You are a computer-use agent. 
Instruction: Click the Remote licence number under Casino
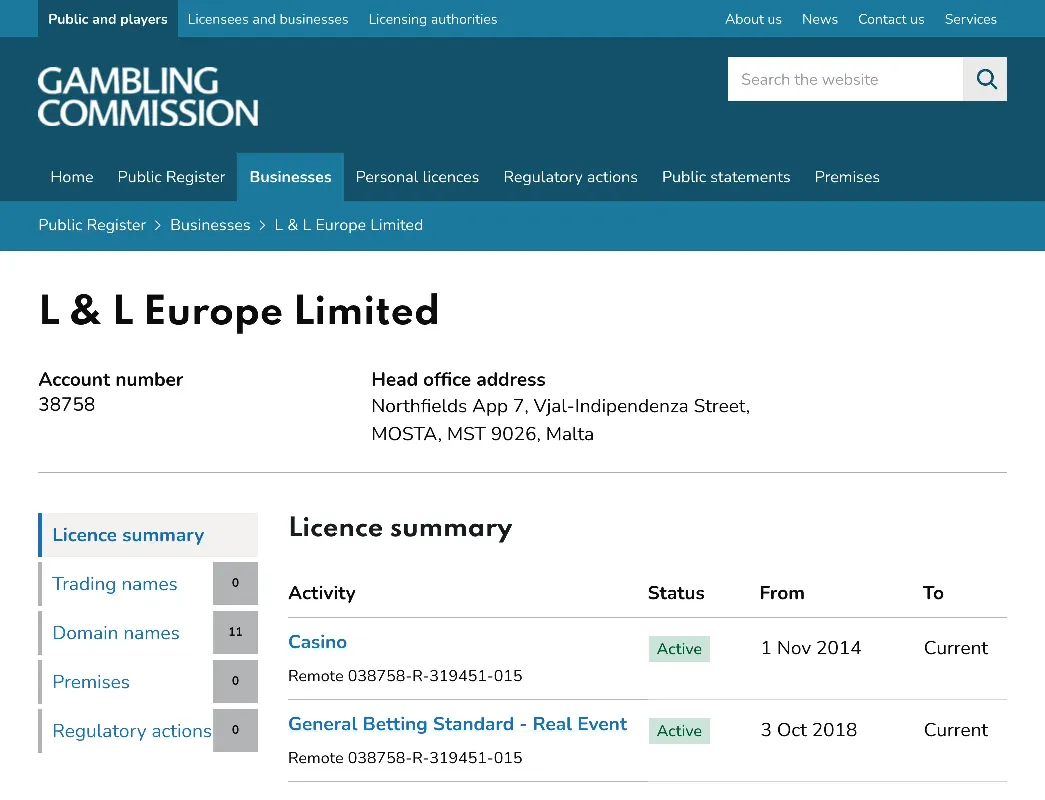click(x=405, y=676)
